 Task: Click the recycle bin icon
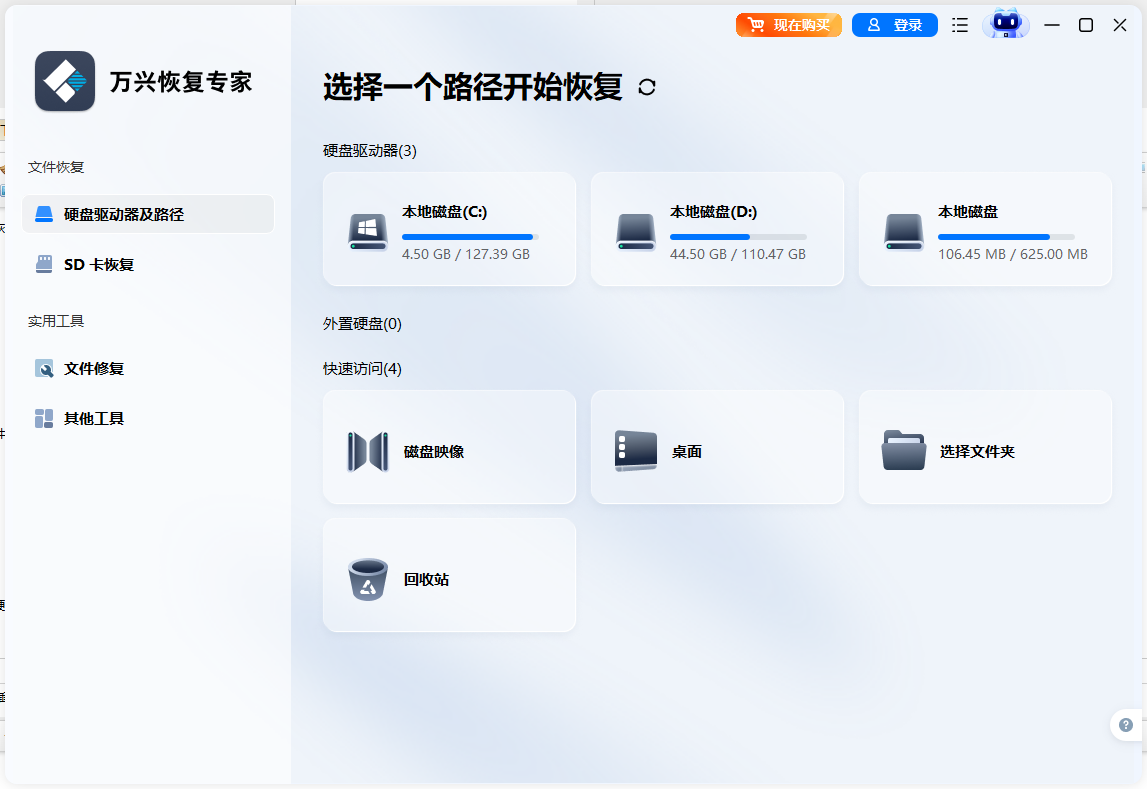(x=368, y=579)
